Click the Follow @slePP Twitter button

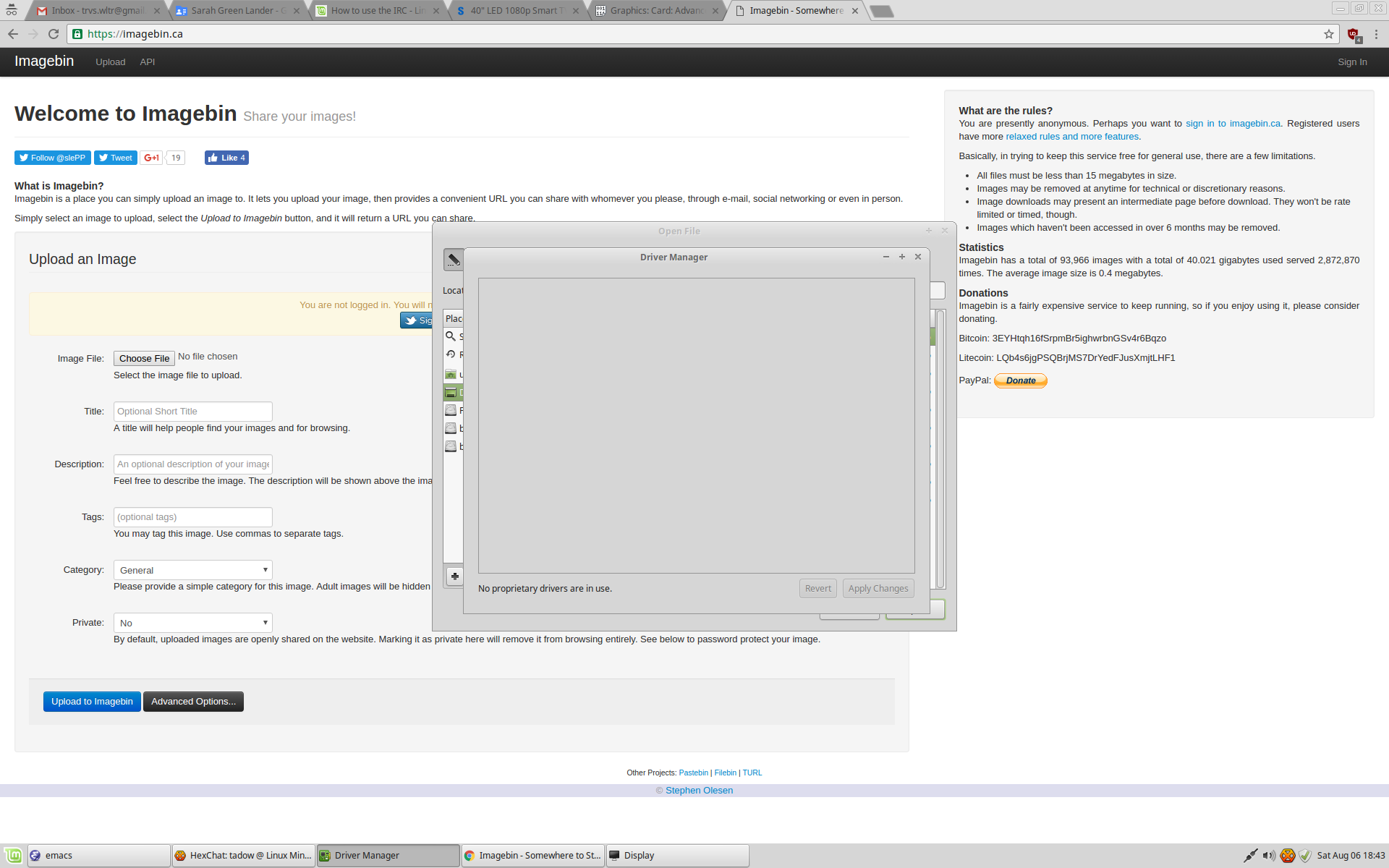[x=53, y=158]
